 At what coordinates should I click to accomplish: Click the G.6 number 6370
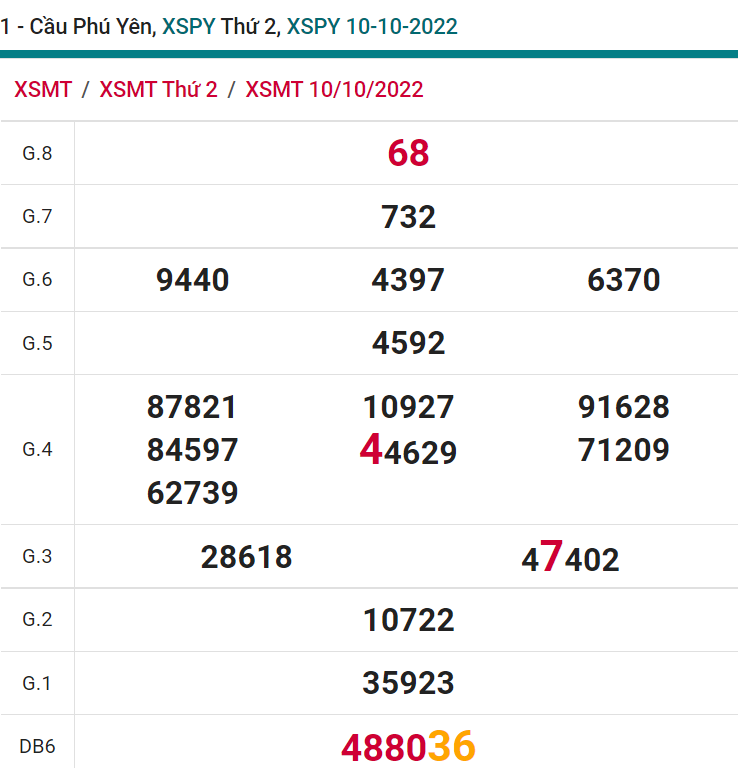[x=624, y=280]
